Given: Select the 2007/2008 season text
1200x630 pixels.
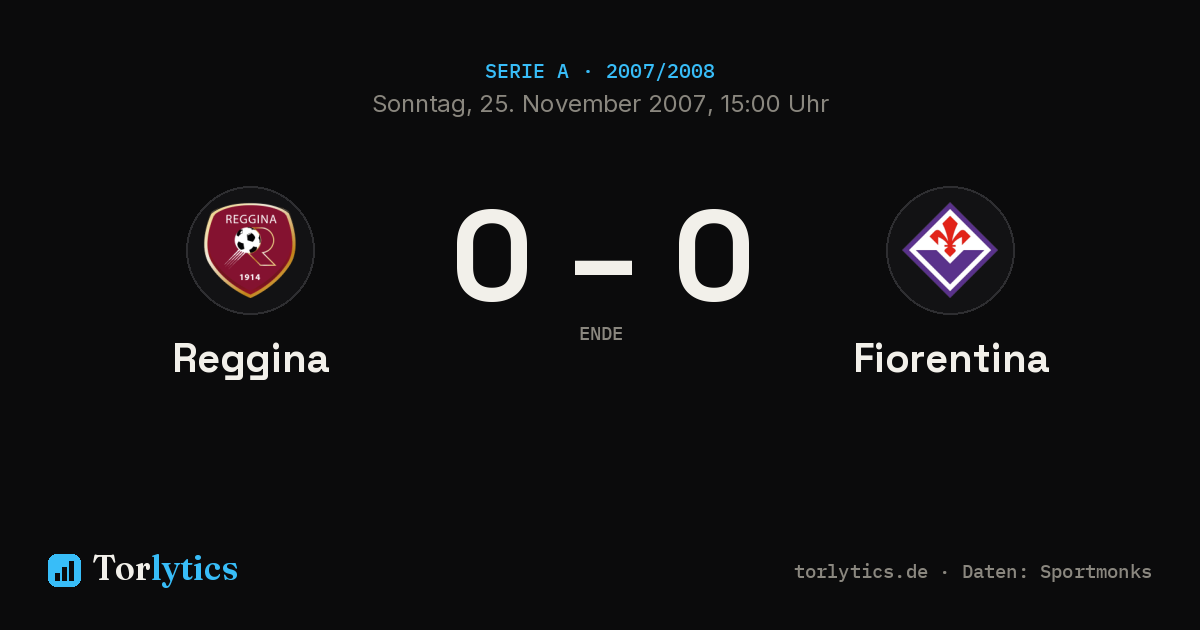Looking at the screenshot, I should tap(660, 72).
